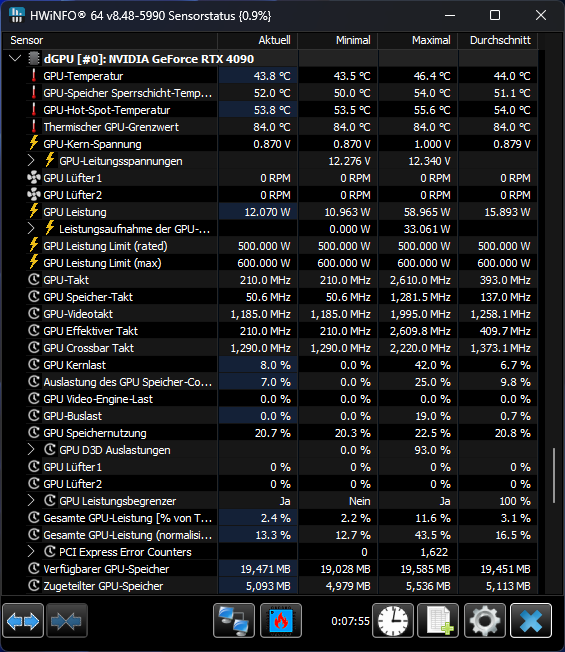Click the maximum value 2,610.0 MHz

420,280
